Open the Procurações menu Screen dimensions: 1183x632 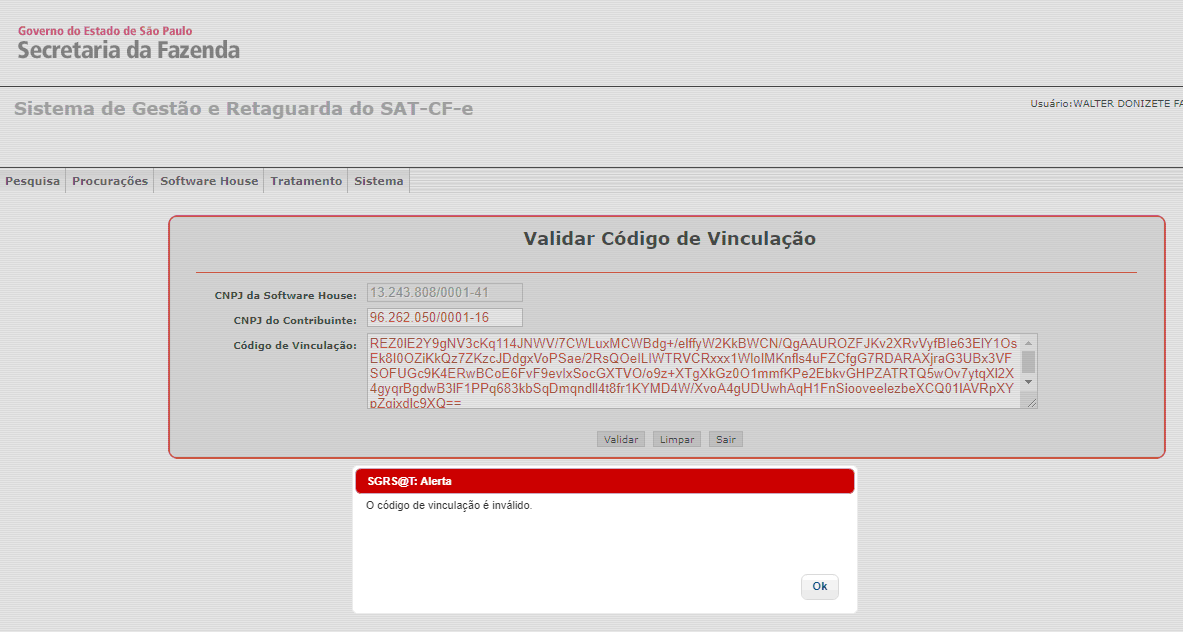pos(109,181)
